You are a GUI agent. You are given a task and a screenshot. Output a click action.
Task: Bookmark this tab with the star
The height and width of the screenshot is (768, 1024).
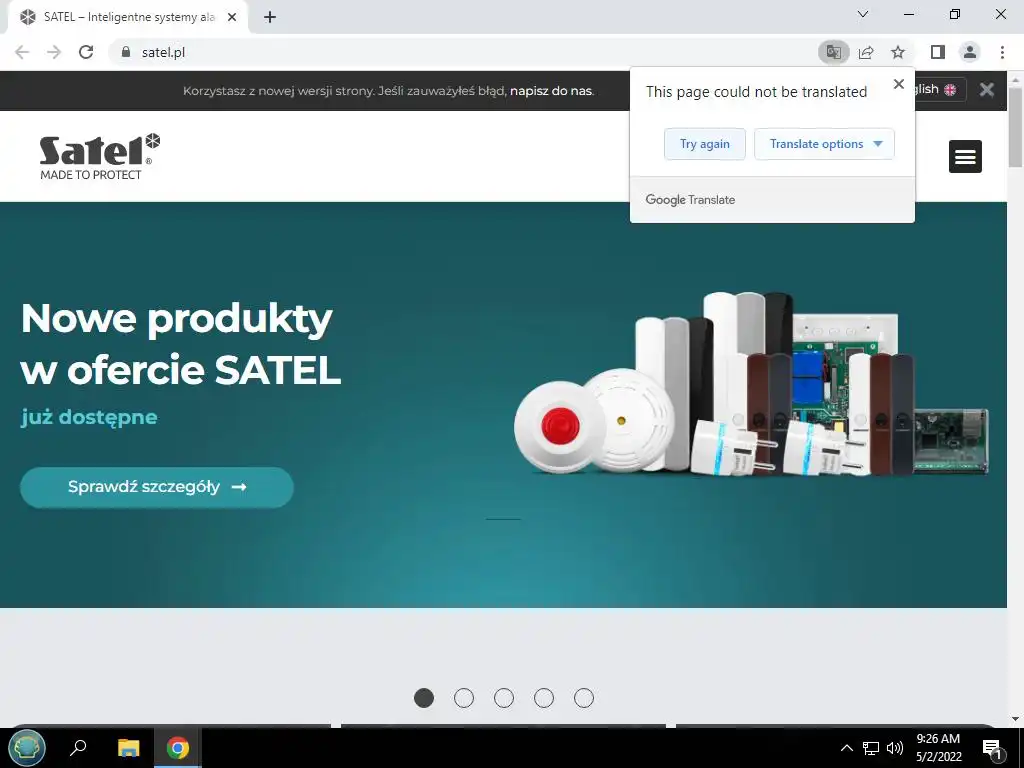[898, 52]
